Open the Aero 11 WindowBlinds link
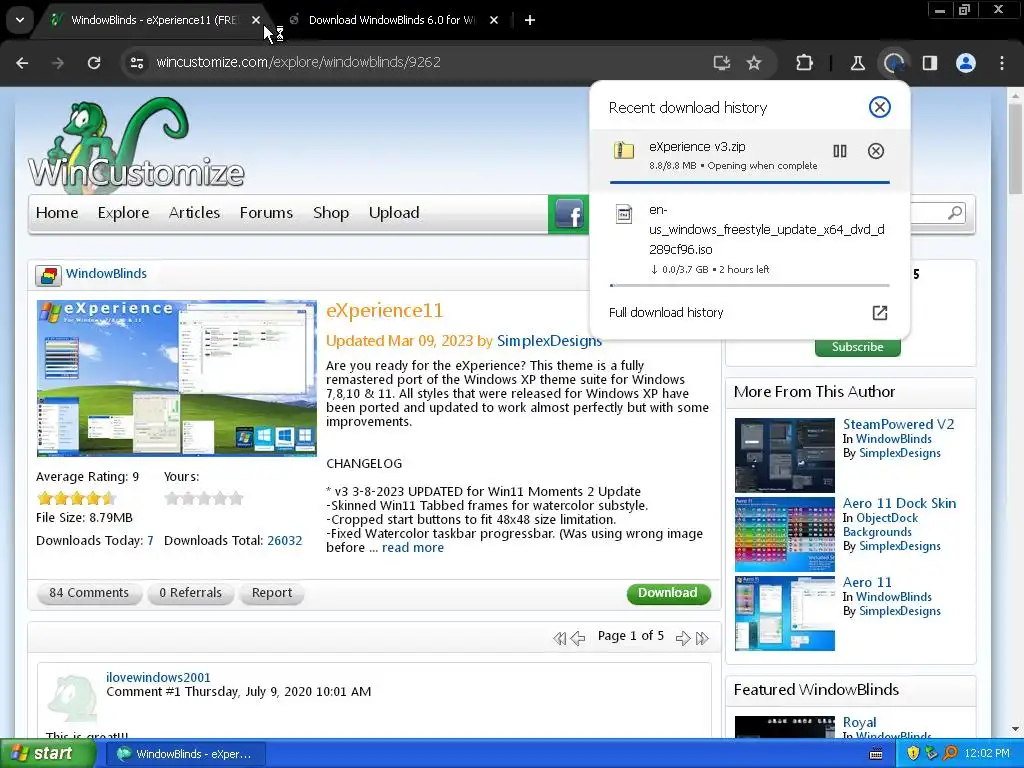Viewport: 1024px width, 768px height. point(867,583)
